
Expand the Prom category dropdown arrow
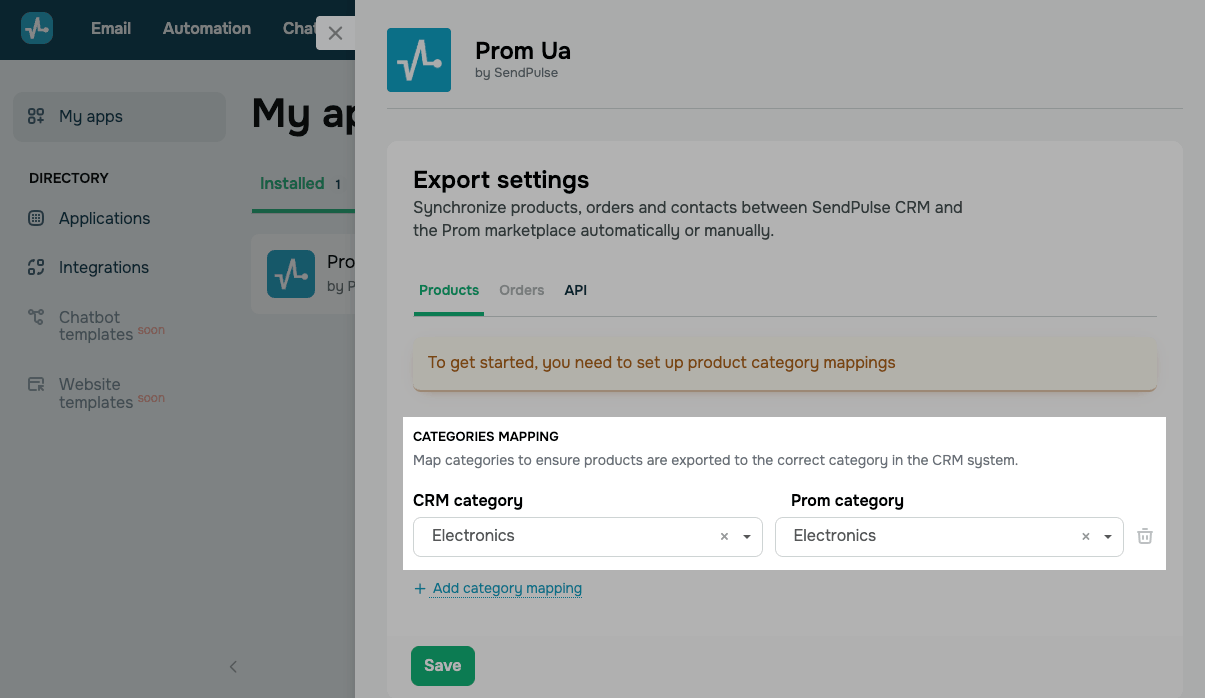[x=1108, y=537]
